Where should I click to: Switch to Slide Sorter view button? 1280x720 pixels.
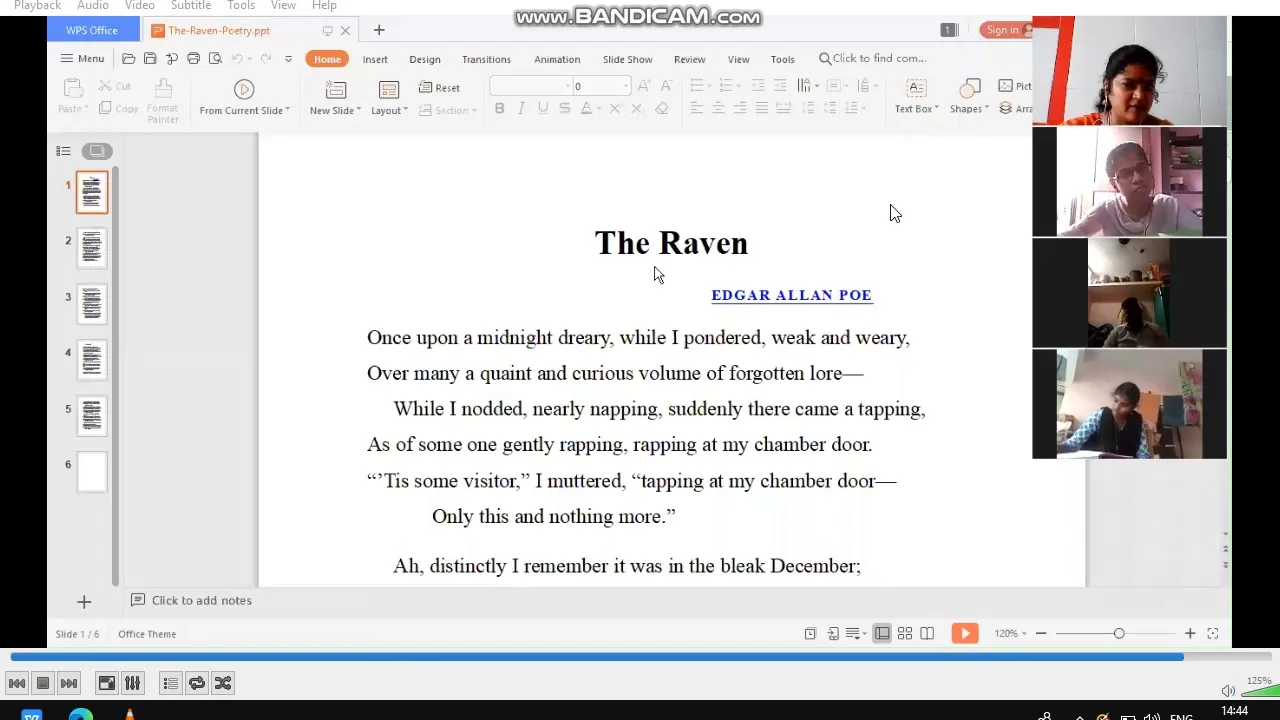905,633
